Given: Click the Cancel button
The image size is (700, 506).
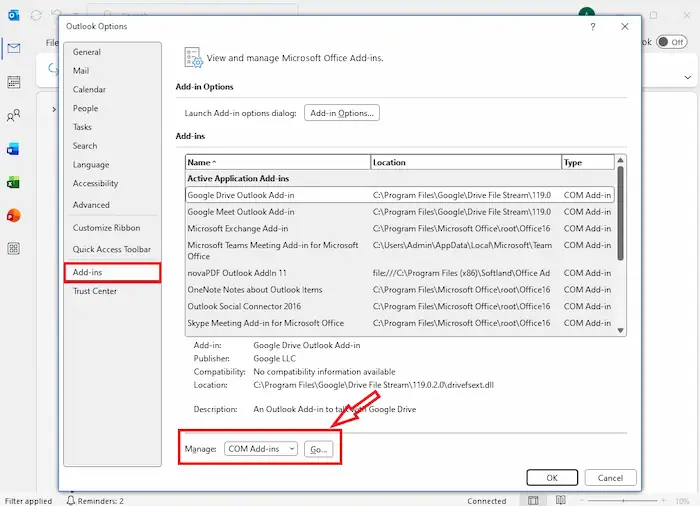Looking at the screenshot, I should click(x=610, y=477).
